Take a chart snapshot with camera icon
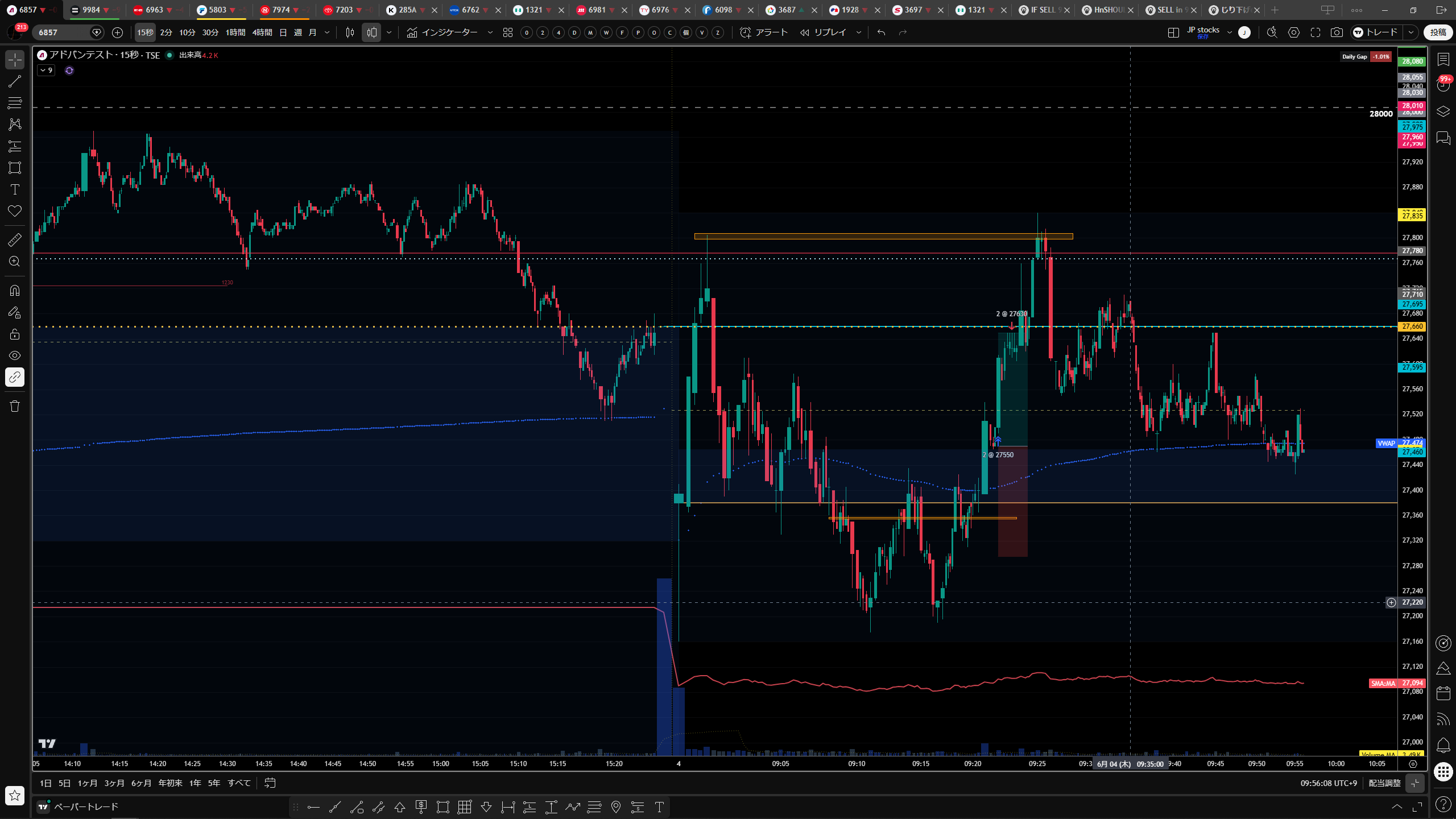The image size is (1456, 819). pos(1337,32)
